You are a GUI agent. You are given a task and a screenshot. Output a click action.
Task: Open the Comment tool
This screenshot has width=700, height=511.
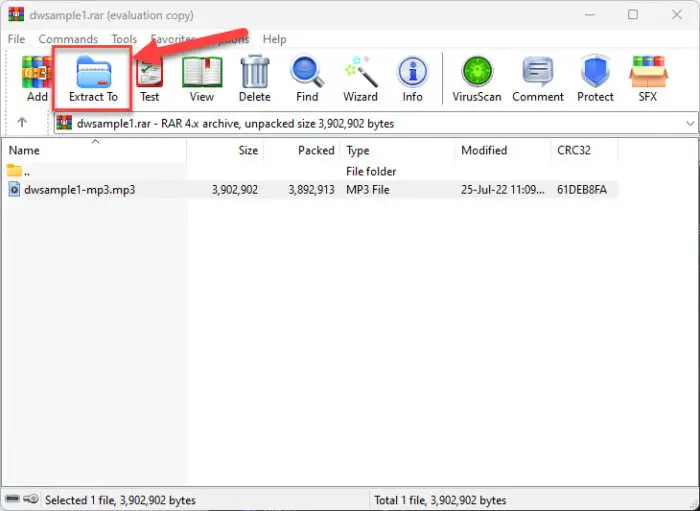click(538, 71)
